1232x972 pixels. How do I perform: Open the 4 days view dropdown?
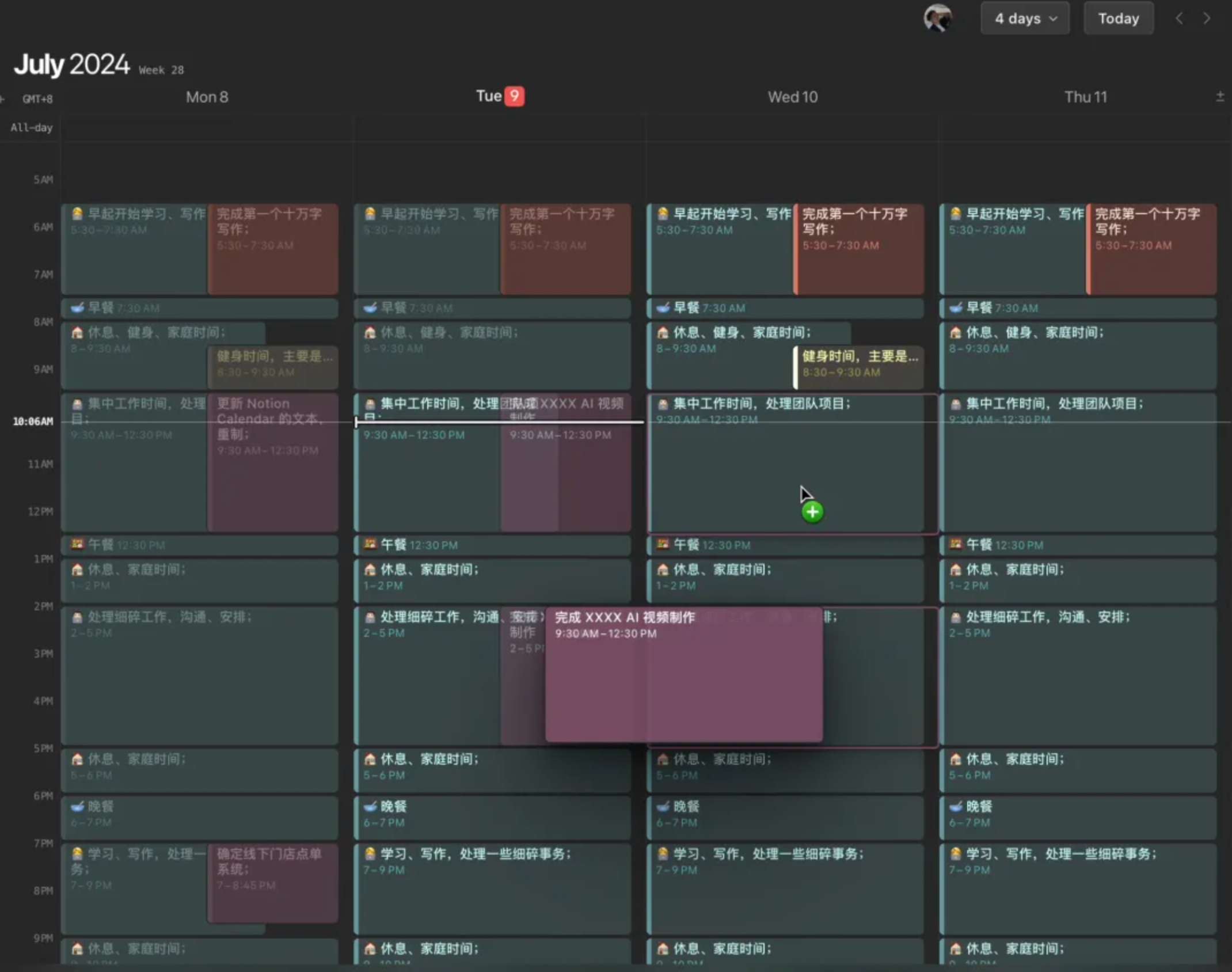coord(1025,18)
